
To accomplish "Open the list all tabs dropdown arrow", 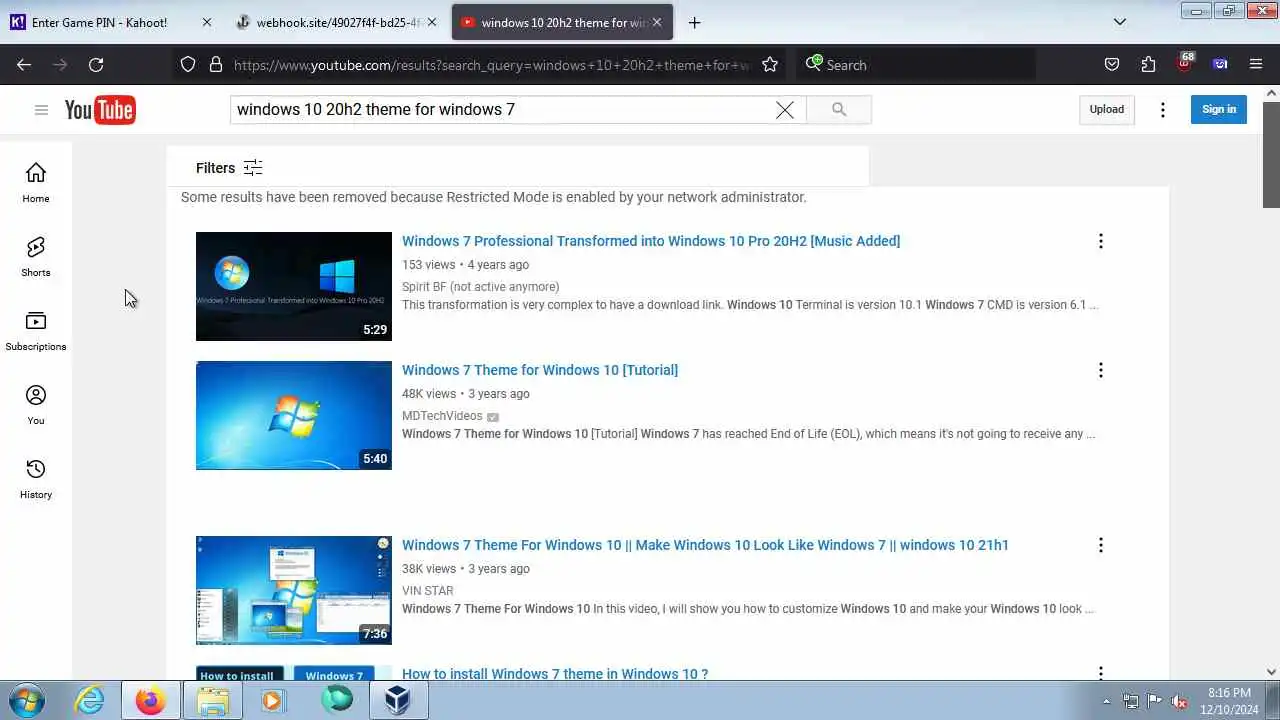I will [1120, 22].
